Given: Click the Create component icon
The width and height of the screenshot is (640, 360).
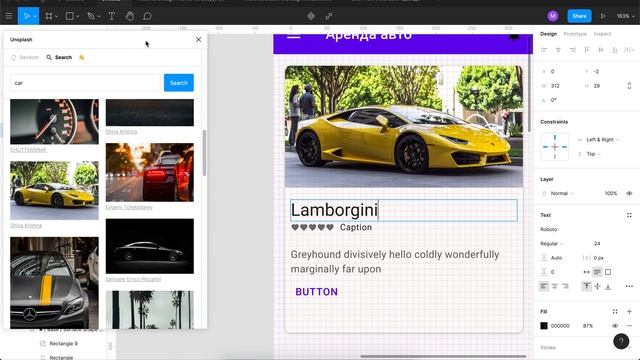Looking at the screenshot, I should 311,16.
